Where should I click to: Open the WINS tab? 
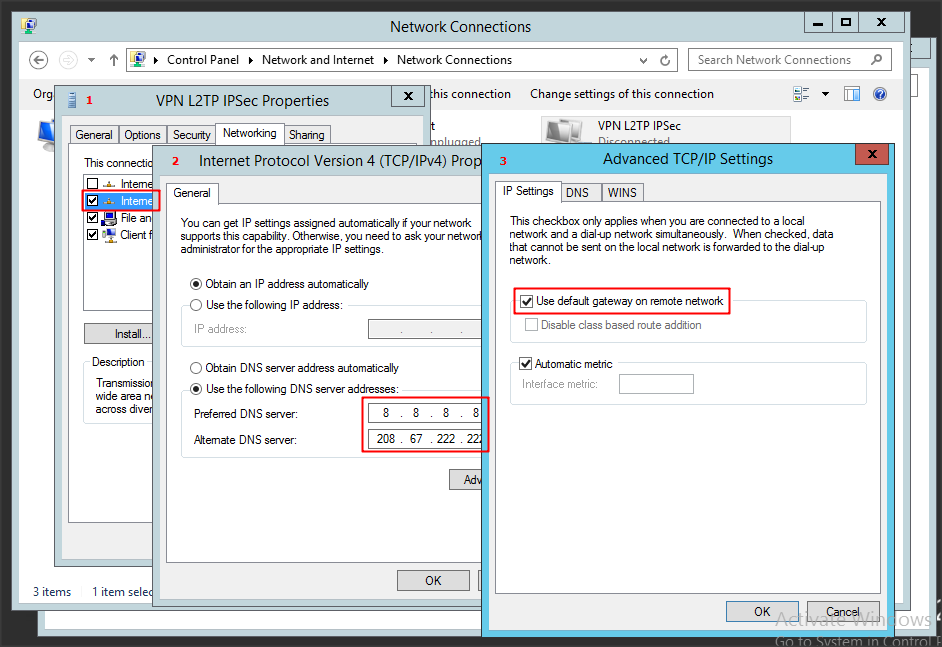click(x=622, y=192)
